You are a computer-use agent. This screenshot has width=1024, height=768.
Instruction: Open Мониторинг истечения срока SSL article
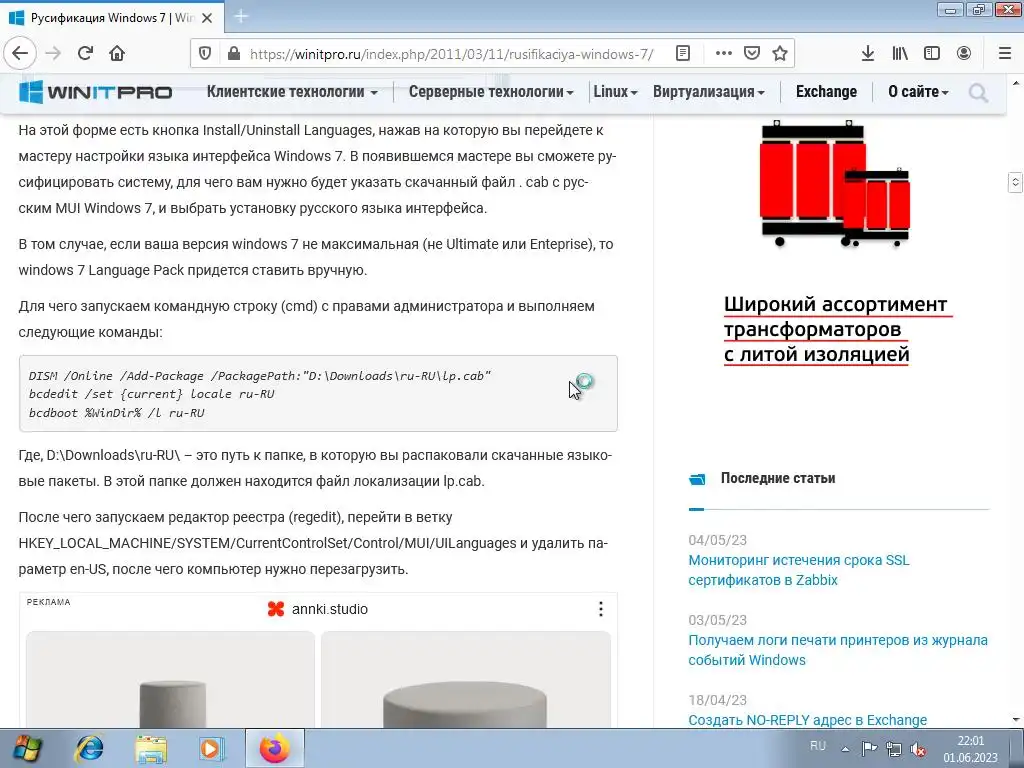(x=799, y=570)
